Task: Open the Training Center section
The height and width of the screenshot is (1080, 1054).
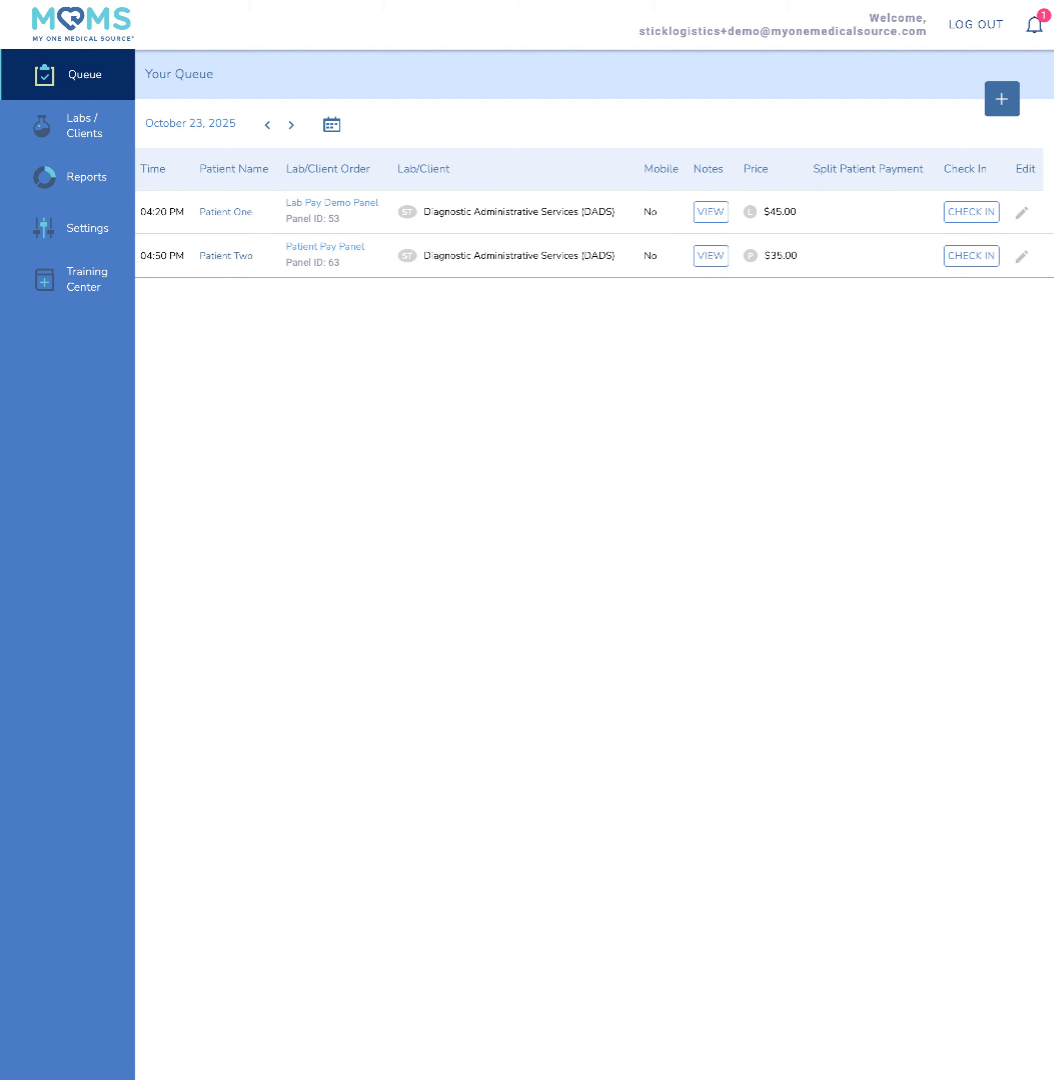Action: click(x=68, y=279)
